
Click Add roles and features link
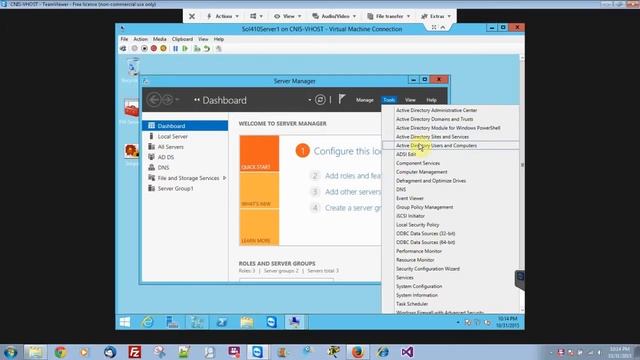click(x=353, y=176)
